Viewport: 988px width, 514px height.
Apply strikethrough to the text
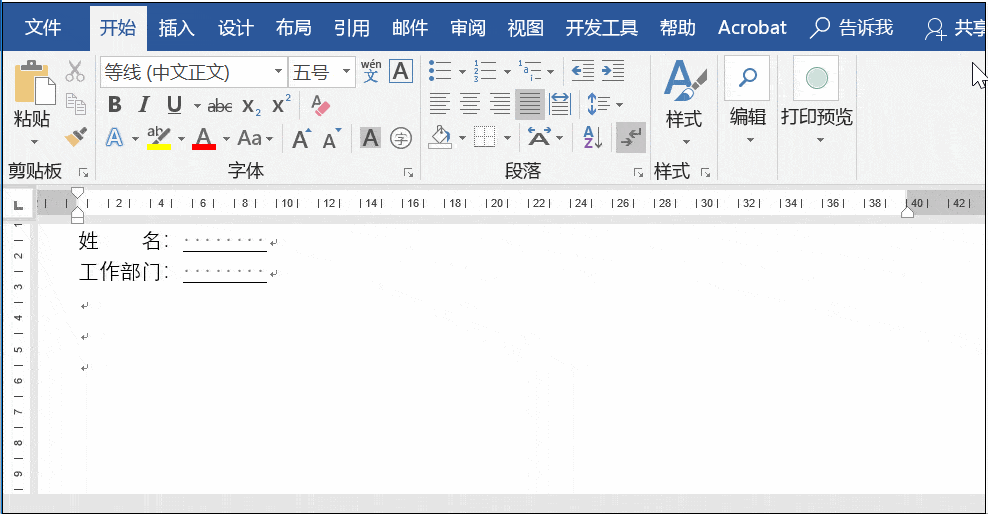pos(219,105)
